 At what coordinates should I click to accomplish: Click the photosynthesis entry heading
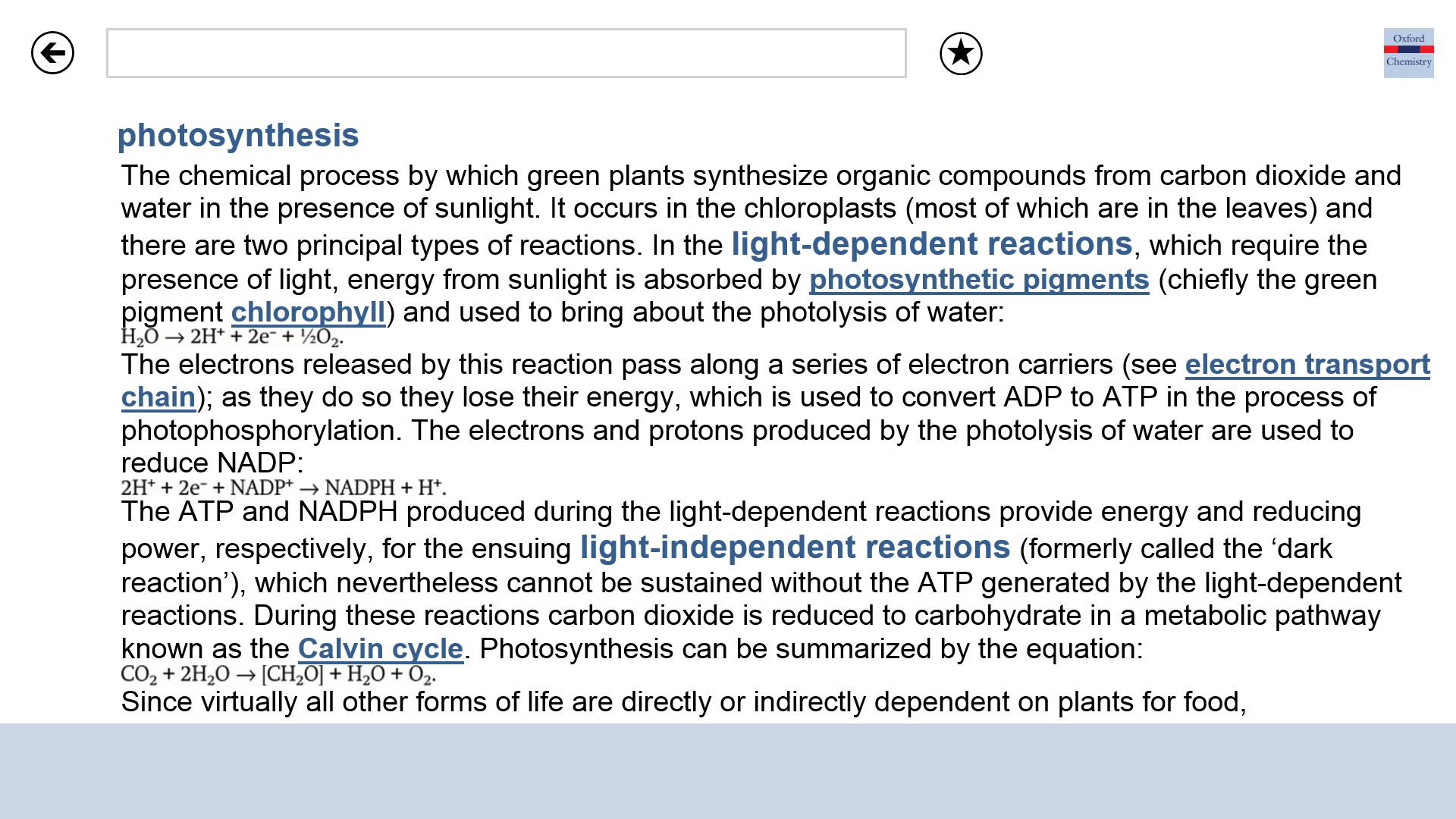tap(238, 136)
